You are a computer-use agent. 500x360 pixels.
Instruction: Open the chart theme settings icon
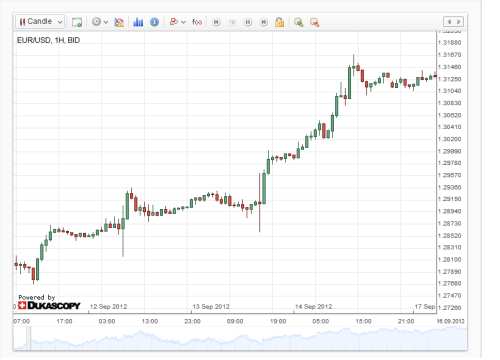tap(119, 22)
